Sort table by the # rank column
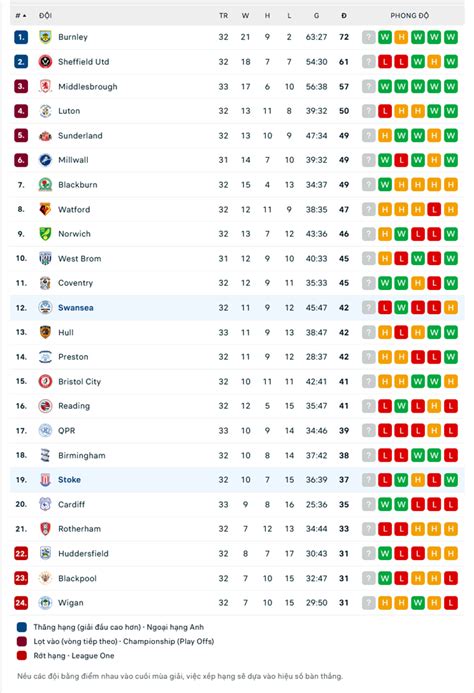Image resolution: width=474 pixels, height=693 pixels. [x=20, y=15]
